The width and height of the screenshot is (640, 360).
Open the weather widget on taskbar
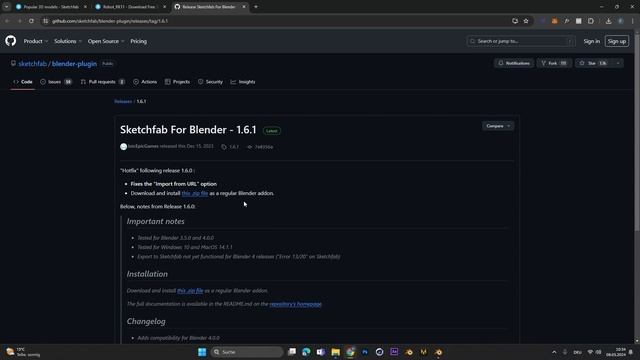pos(23,352)
